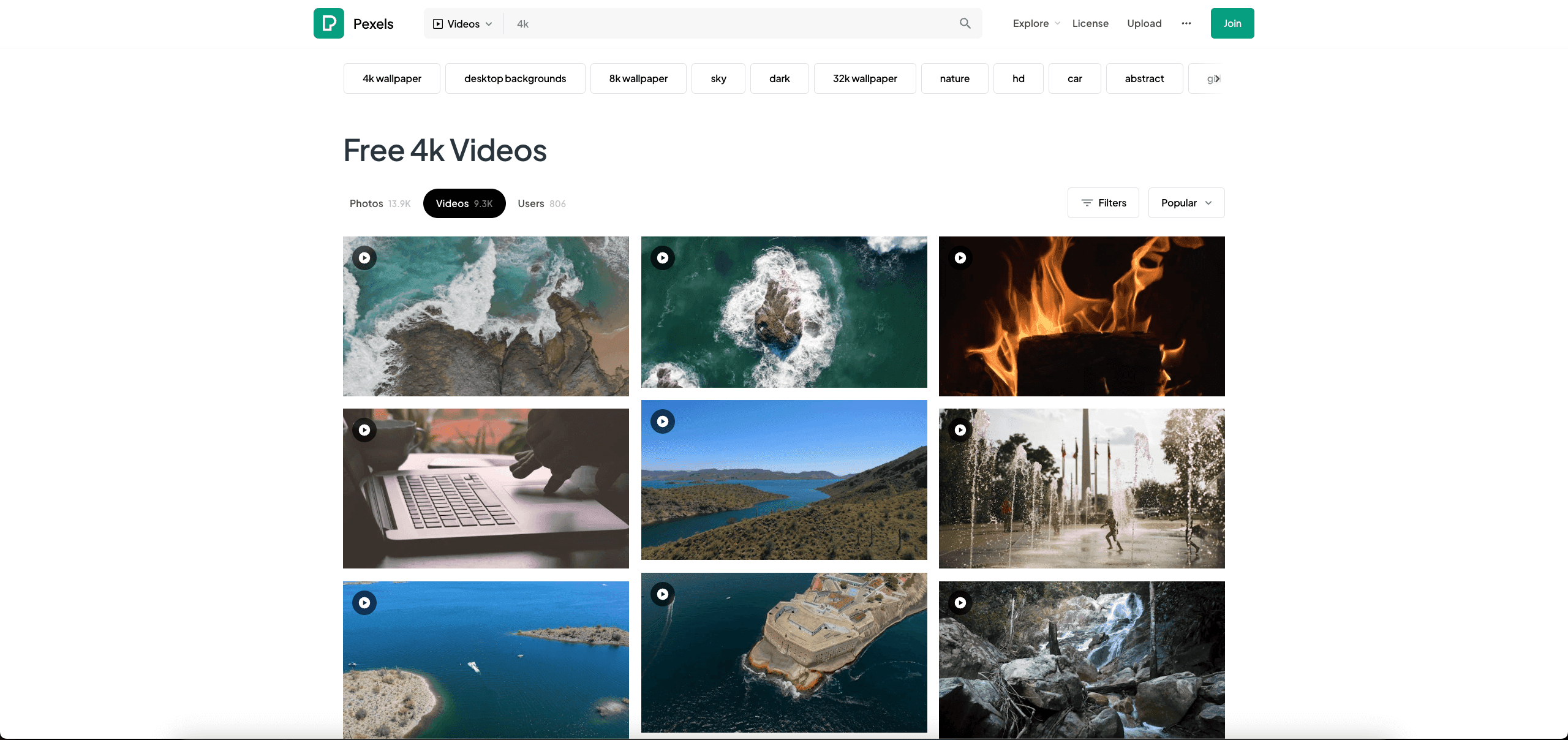Click the search input field

pos(729,24)
